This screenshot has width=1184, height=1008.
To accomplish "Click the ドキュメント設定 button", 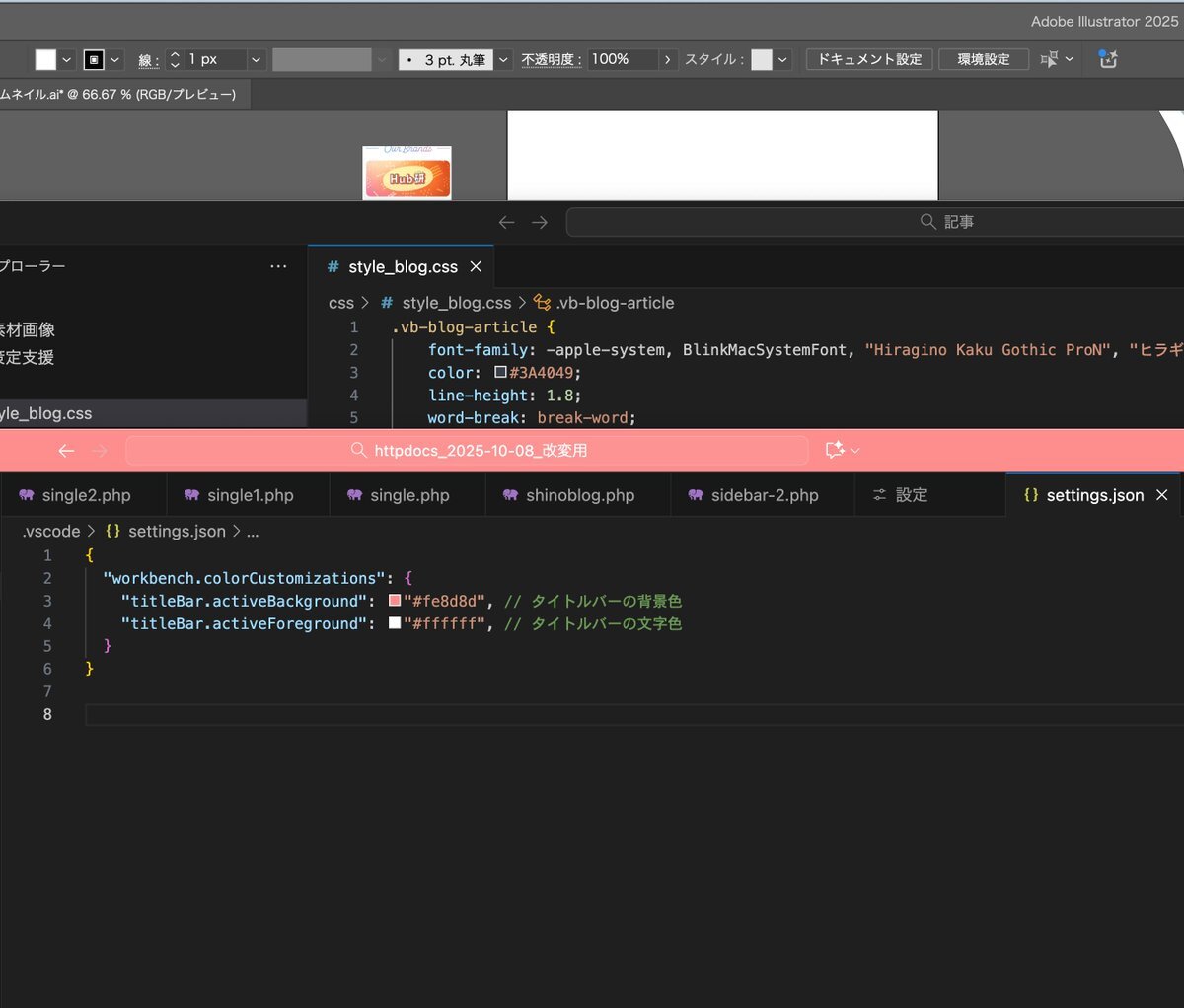I will point(869,60).
